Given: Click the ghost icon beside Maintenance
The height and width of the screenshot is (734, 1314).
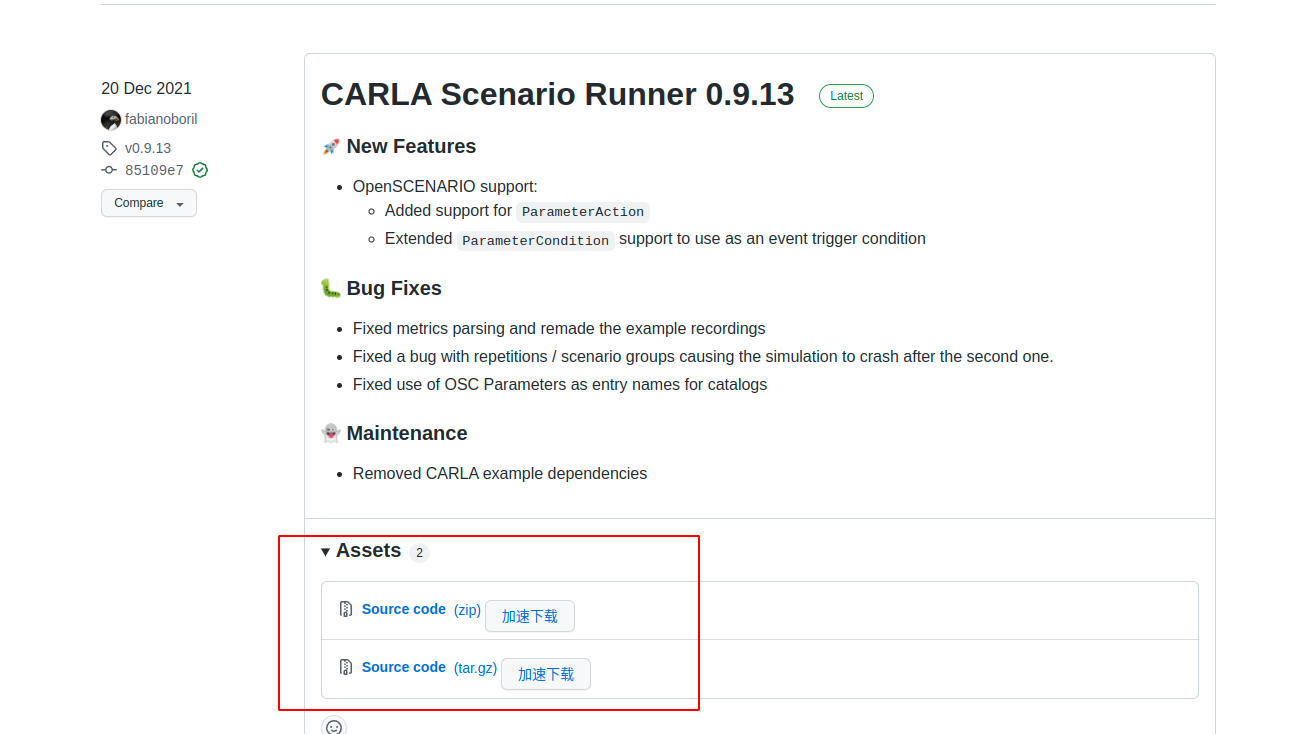Looking at the screenshot, I should click(330, 433).
